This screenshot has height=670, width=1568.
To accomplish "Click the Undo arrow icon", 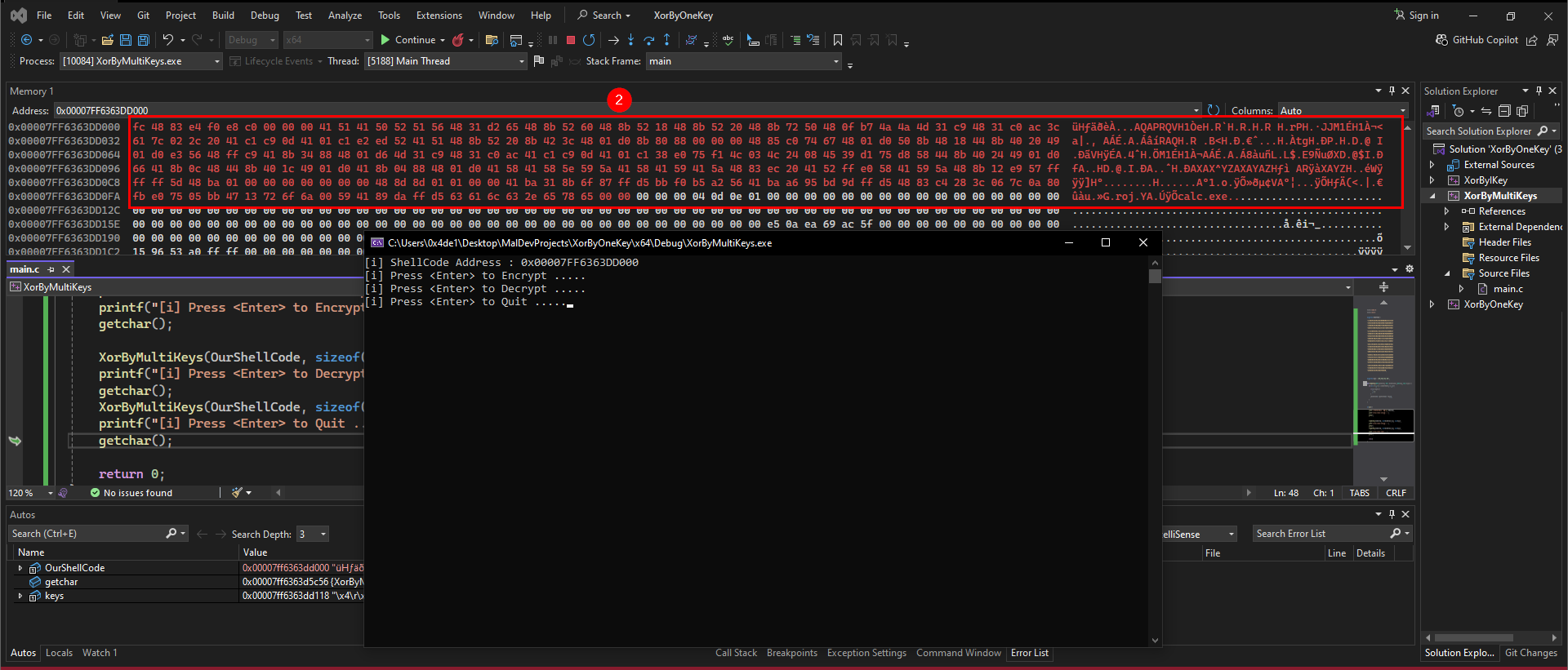I will (168, 40).
